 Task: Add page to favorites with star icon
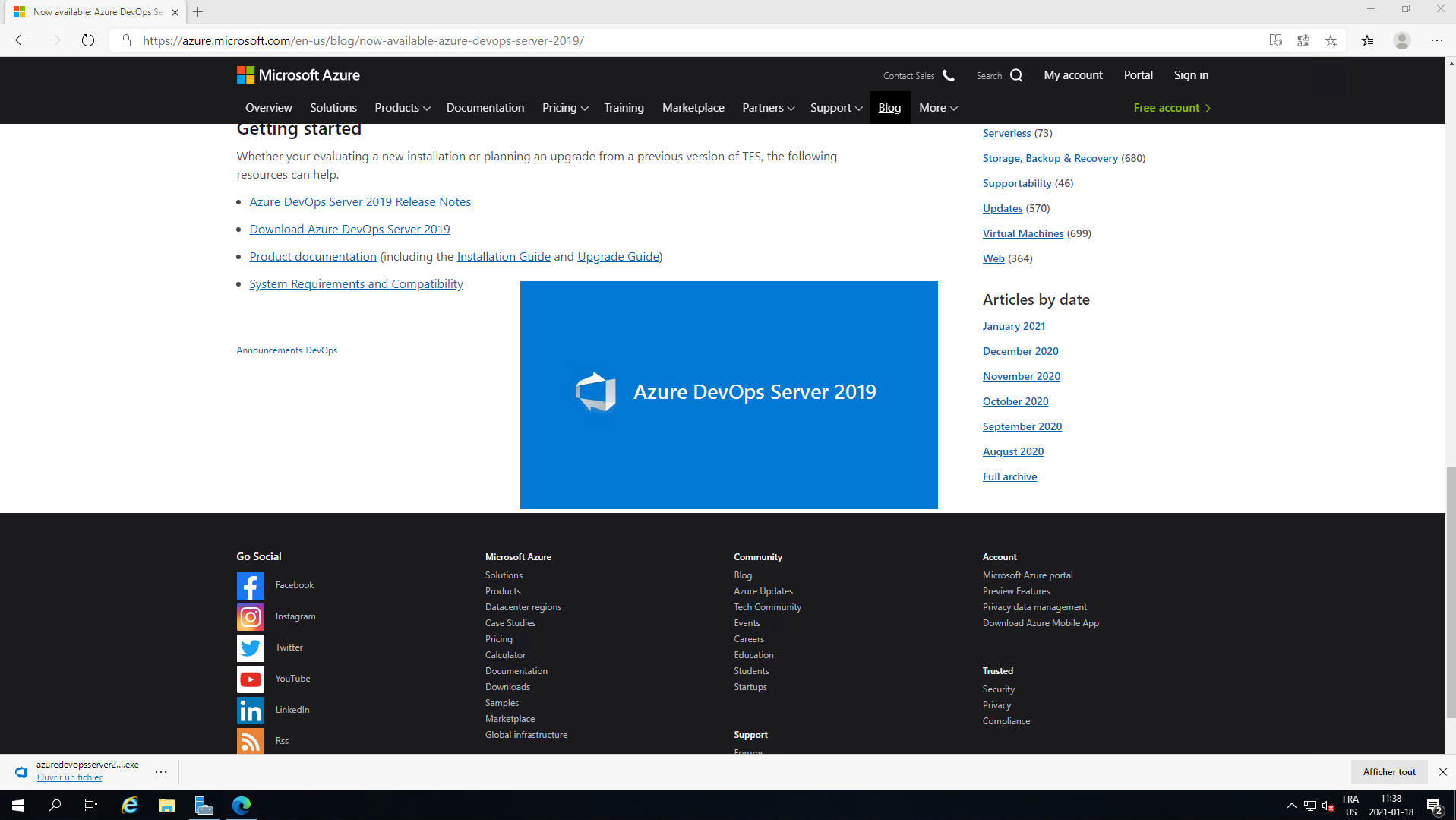(x=1331, y=40)
